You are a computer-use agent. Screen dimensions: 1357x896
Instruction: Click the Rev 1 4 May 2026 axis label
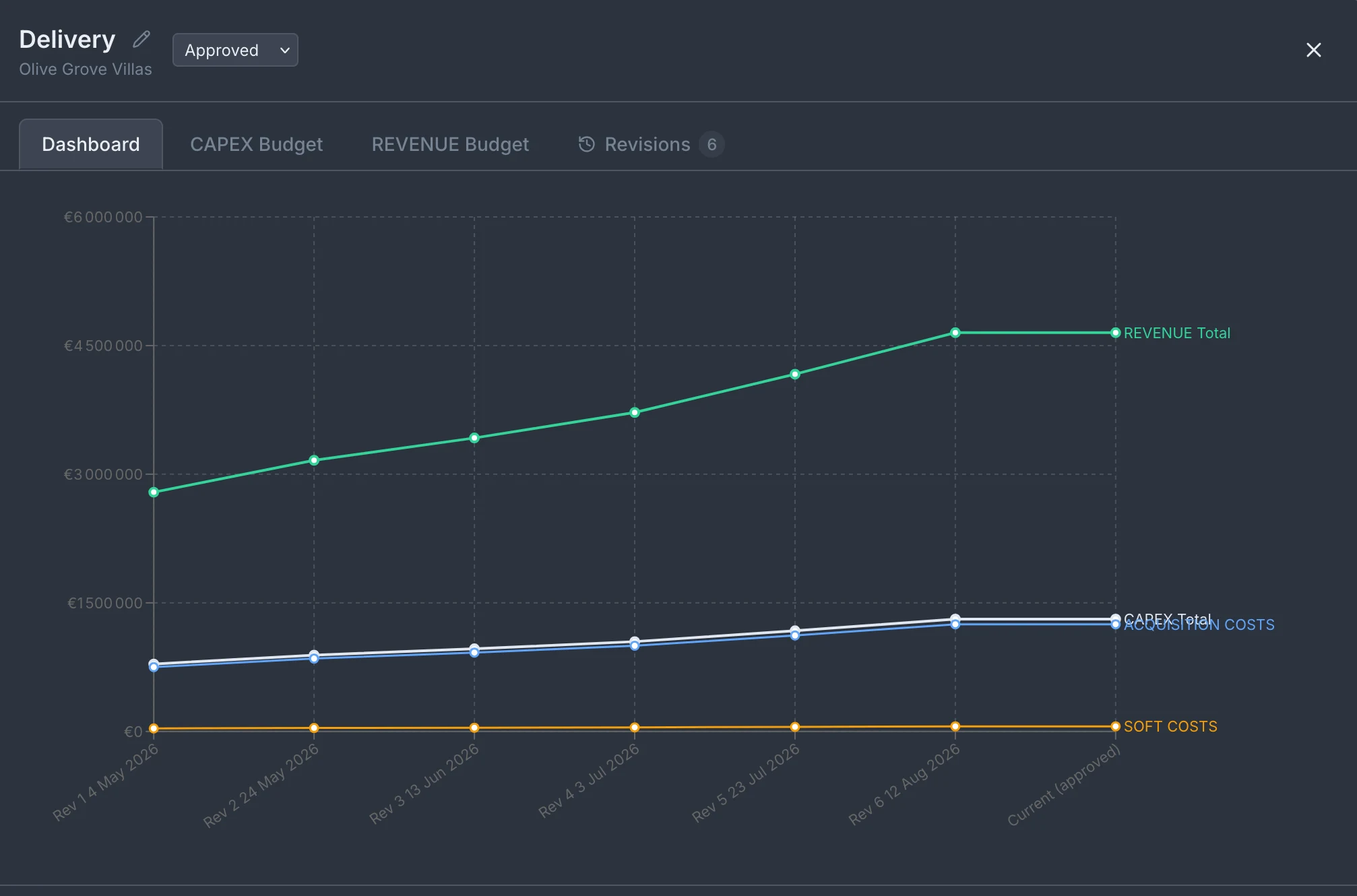(106, 782)
